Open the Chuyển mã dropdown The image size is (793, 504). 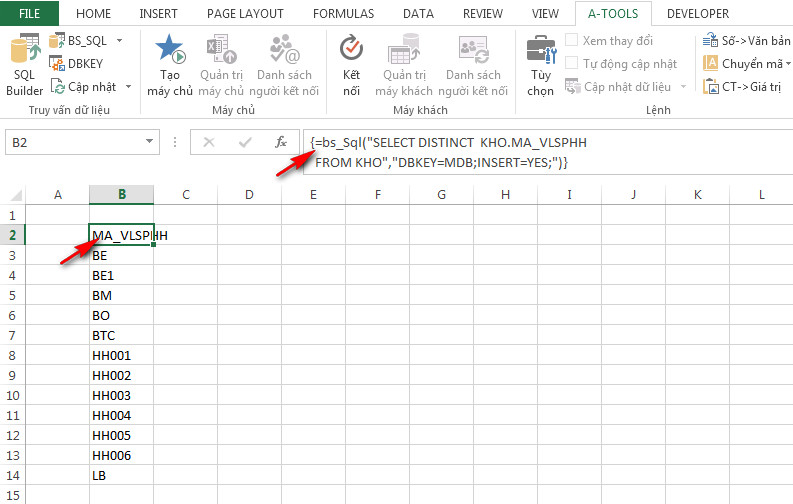pyautogui.click(x=784, y=64)
